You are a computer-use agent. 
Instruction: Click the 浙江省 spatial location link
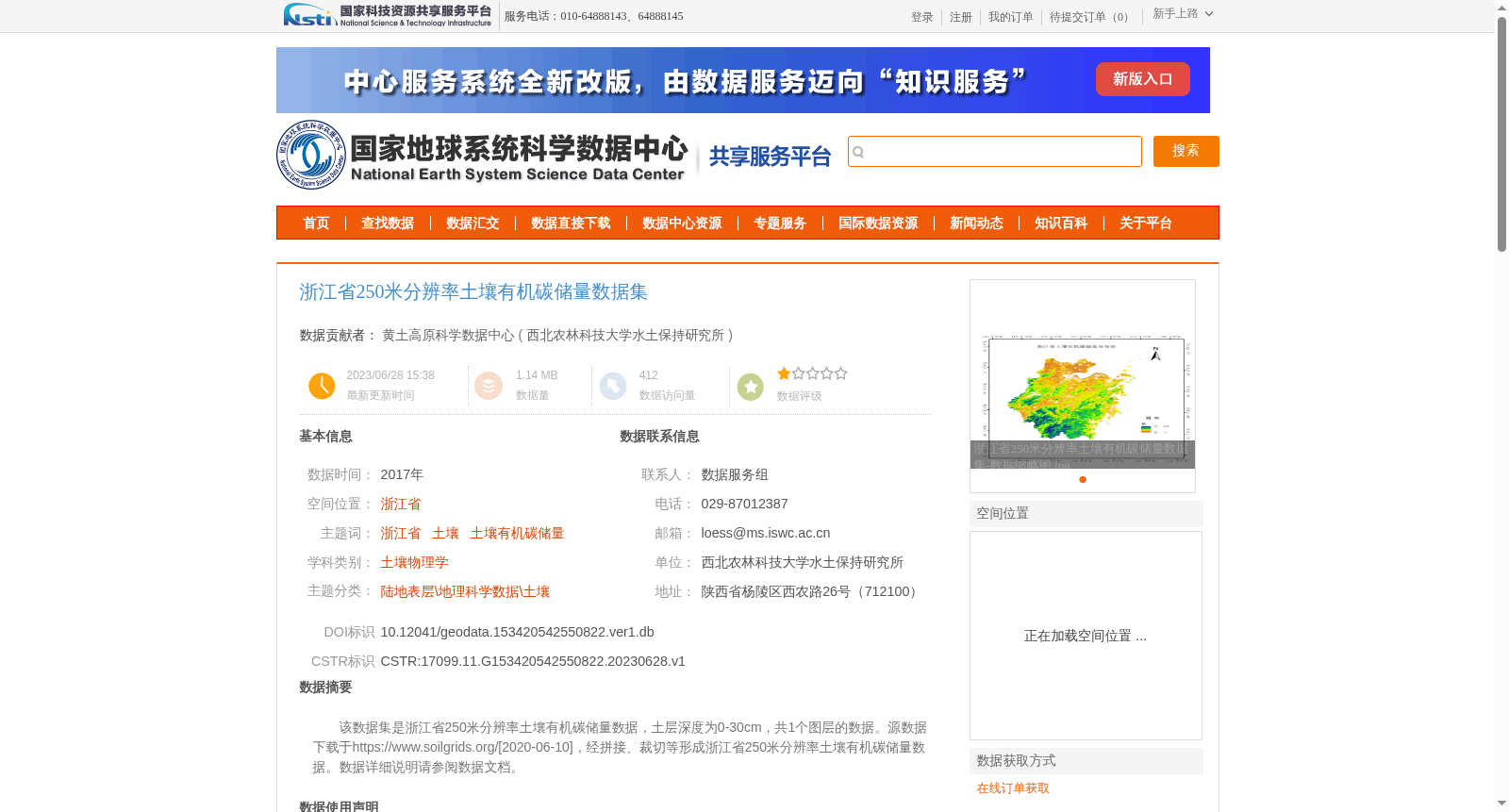(x=401, y=505)
